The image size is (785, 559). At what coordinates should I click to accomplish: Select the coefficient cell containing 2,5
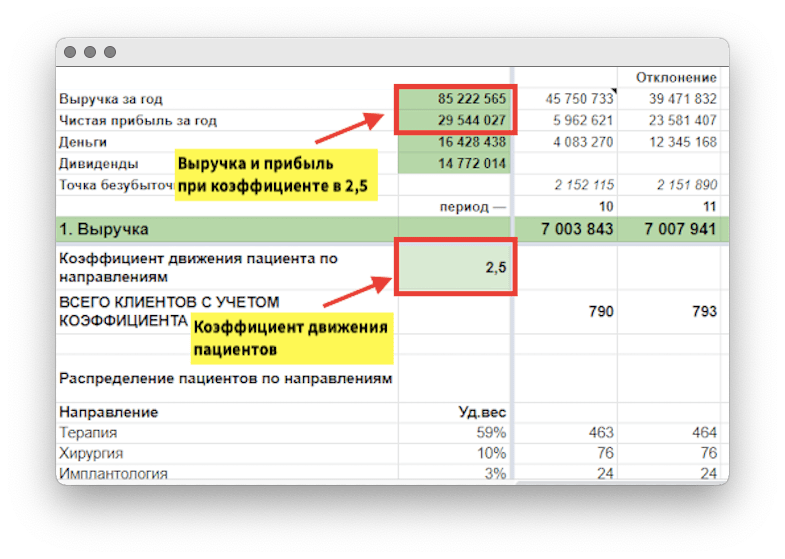pyautogui.click(x=456, y=267)
